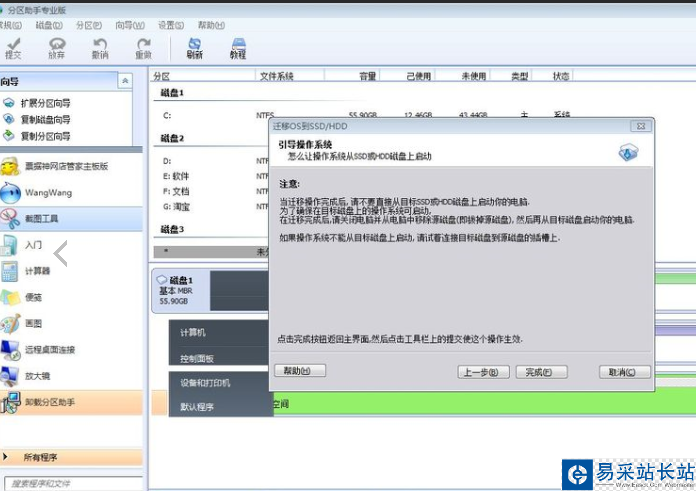Open the 常规 menu
Image resolution: width=696 pixels, height=491 pixels.
[11, 25]
